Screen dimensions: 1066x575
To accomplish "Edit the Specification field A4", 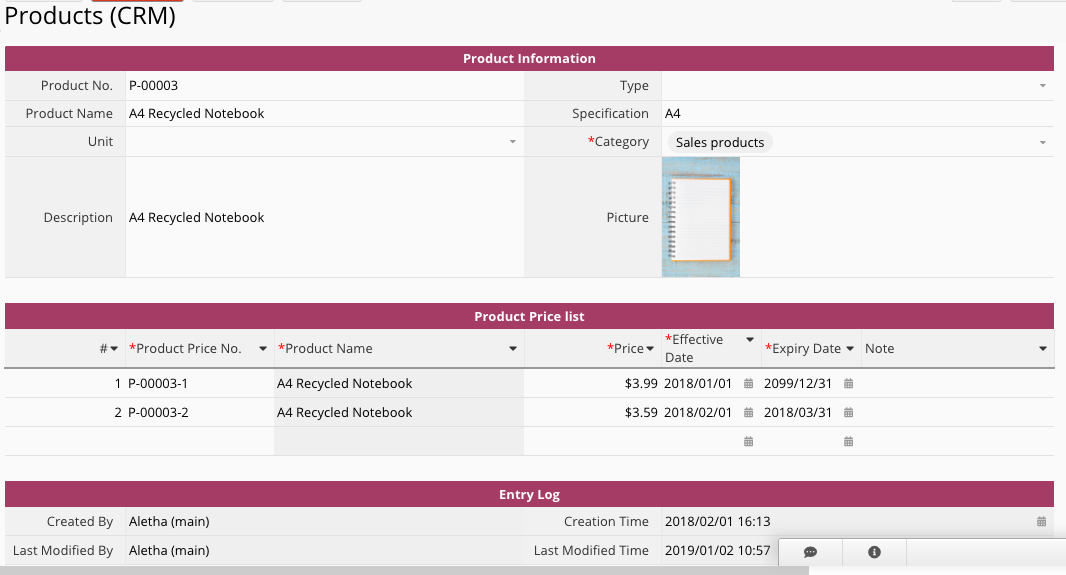I will coord(857,114).
